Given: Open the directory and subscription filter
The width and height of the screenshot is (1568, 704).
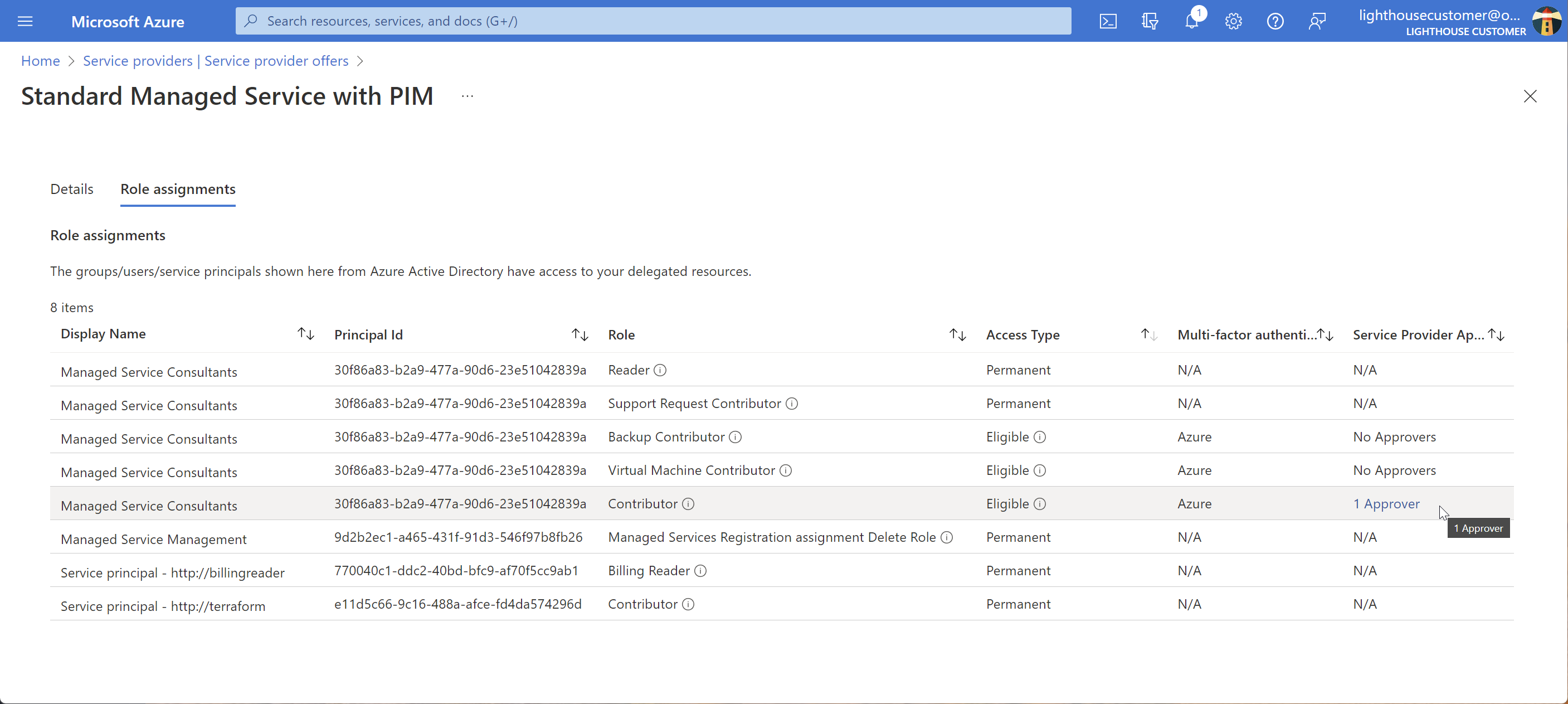Looking at the screenshot, I should tap(1150, 21).
